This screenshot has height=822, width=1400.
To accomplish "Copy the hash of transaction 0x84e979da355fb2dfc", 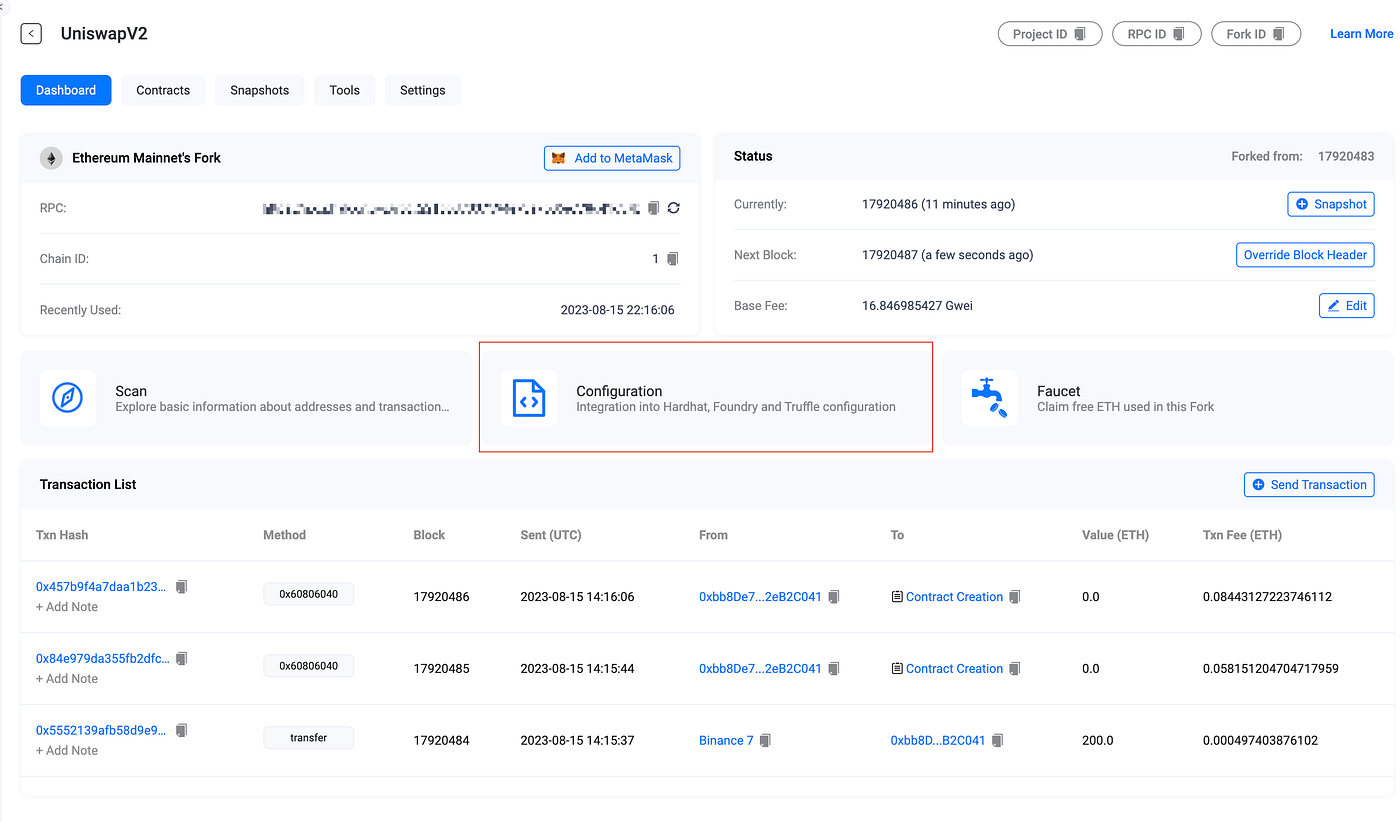I will pyautogui.click(x=181, y=659).
